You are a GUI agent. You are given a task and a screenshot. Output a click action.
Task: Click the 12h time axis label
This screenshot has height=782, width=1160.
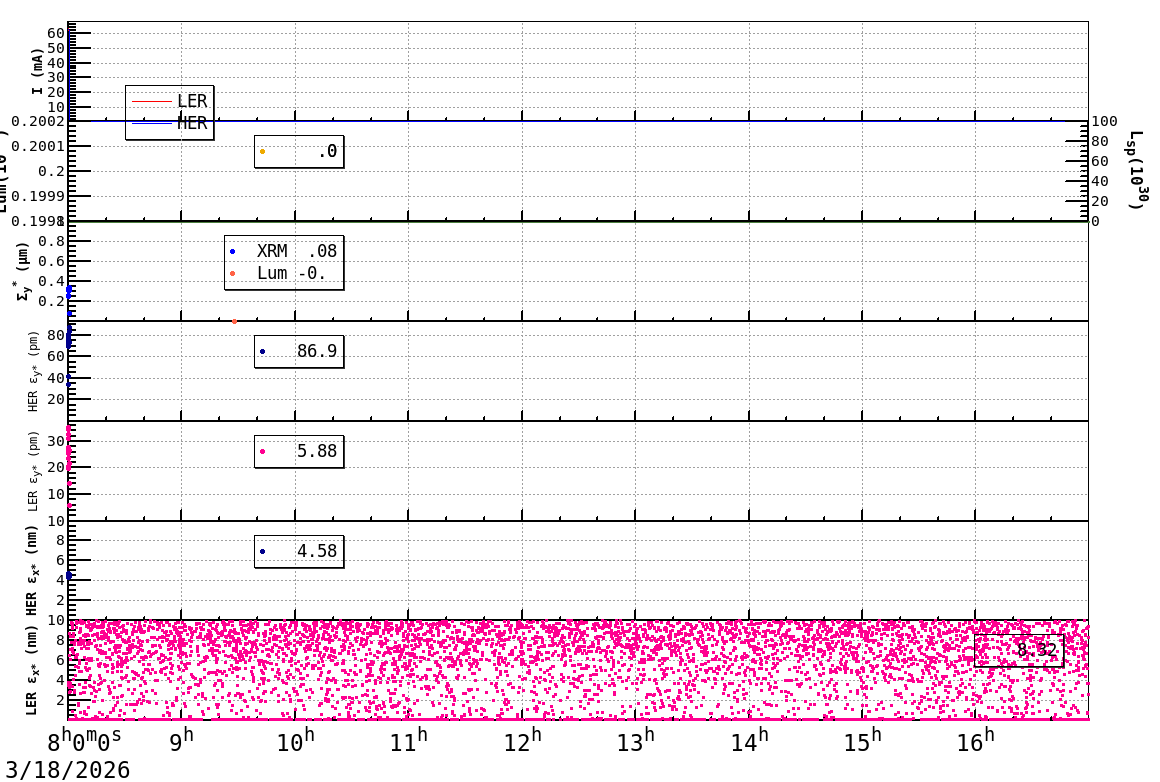522,741
